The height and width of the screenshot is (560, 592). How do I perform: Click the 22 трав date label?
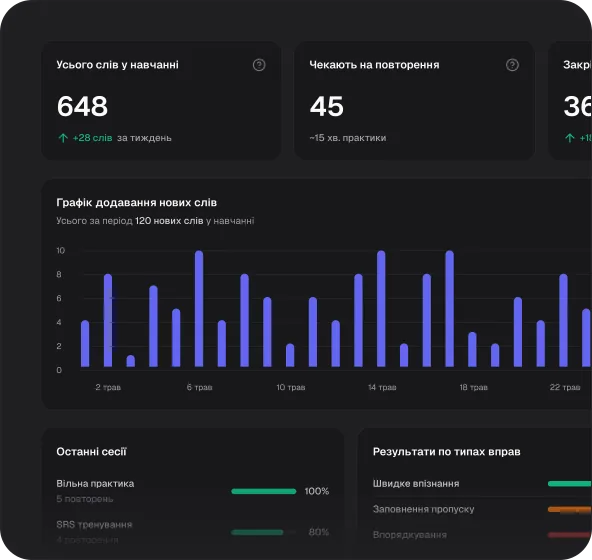click(x=565, y=387)
